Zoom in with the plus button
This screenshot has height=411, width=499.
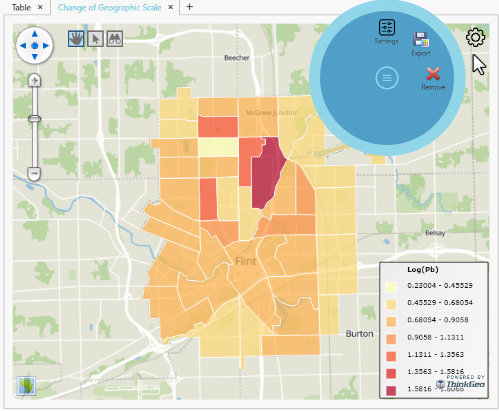pos(34,80)
